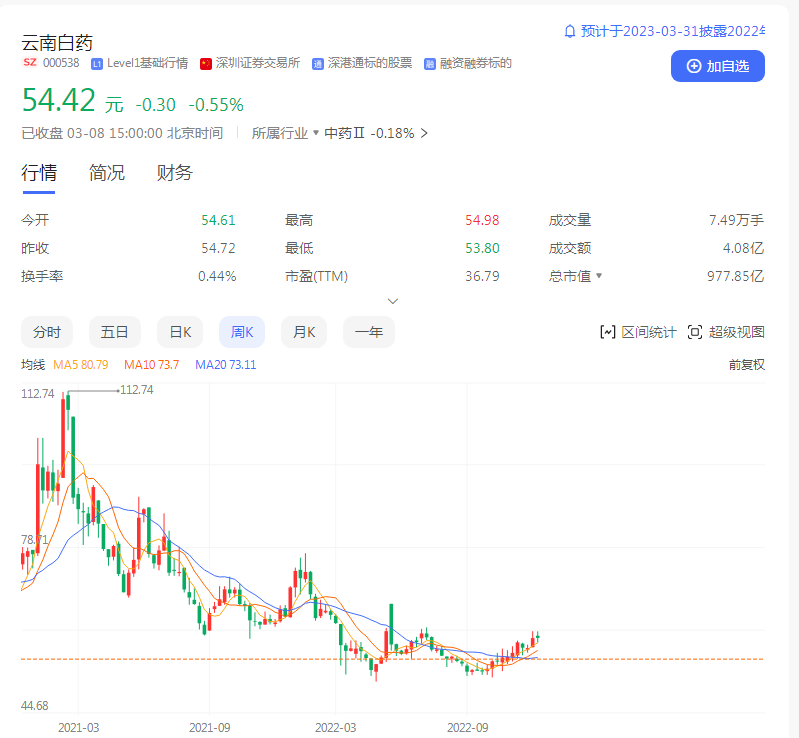This screenshot has height=738, width=799.
Task: Click the 成交额 value 4.08亿
Action: pos(743,248)
